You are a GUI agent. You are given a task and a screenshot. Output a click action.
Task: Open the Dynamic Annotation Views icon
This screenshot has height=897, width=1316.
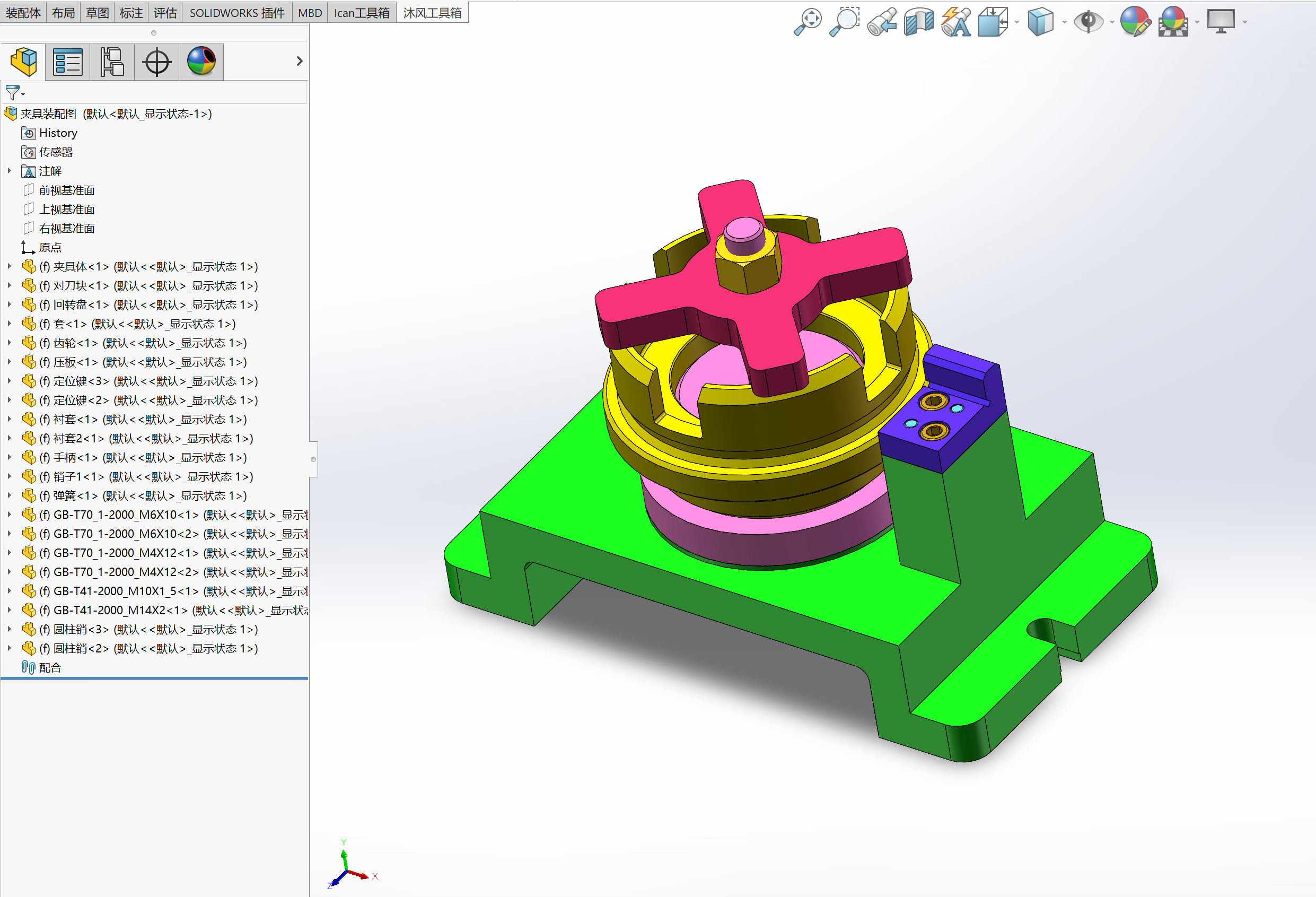coord(956,22)
